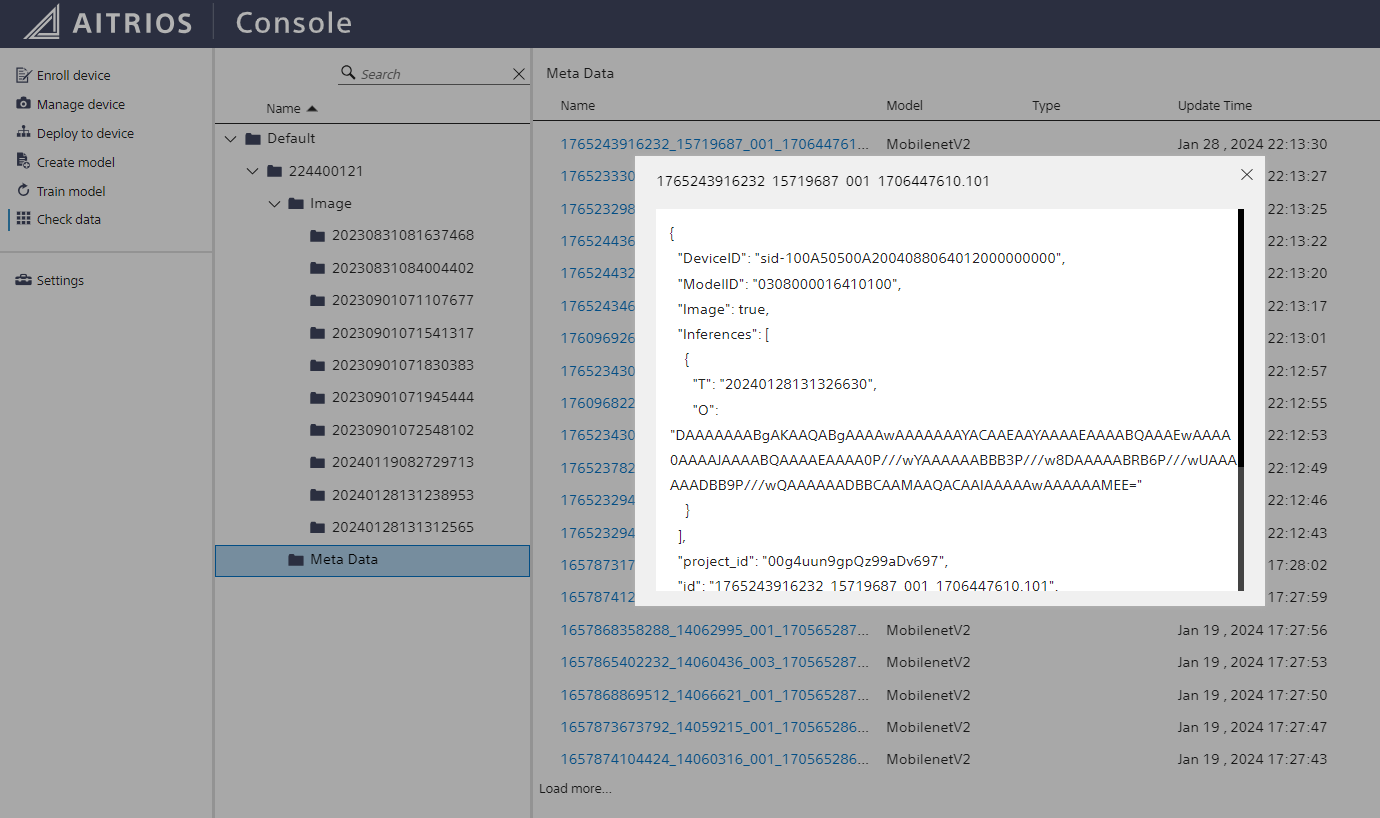Select the Meta Data folder
Screen dimensions: 1380x818
(344, 560)
